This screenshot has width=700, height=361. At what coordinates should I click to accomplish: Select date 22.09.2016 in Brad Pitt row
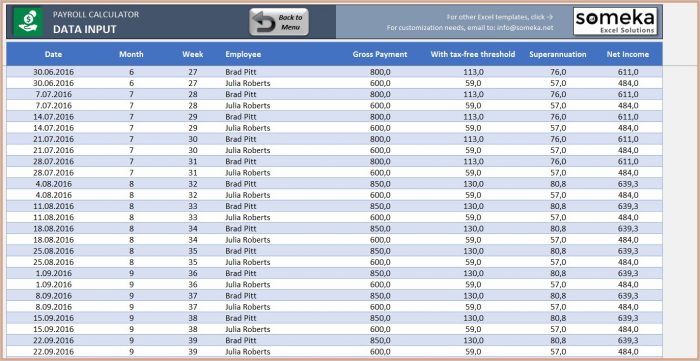[x=54, y=340]
